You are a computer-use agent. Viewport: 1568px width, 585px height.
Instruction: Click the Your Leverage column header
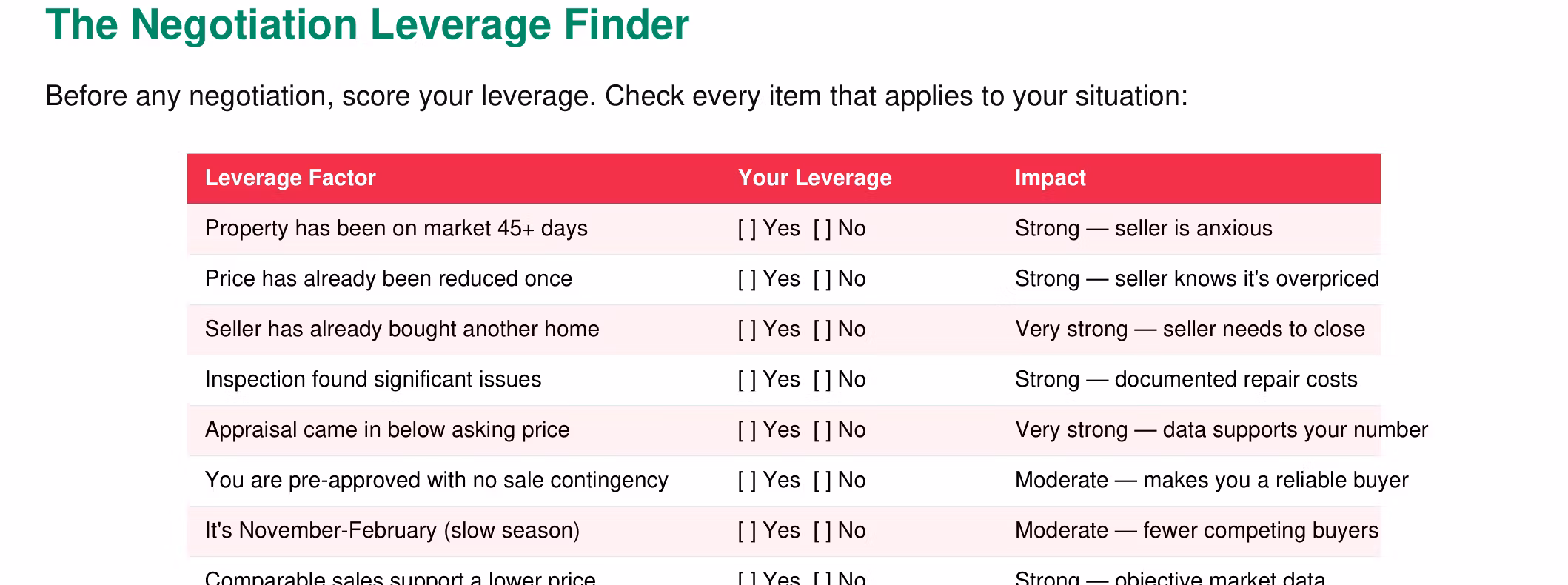(x=814, y=178)
